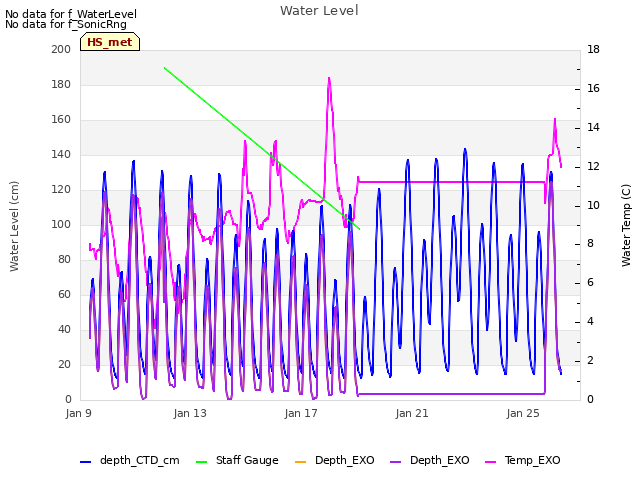This screenshot has height=480, width=640.
Task: Click the Jan 13 x-axis tick
Action: coord(190,413)
